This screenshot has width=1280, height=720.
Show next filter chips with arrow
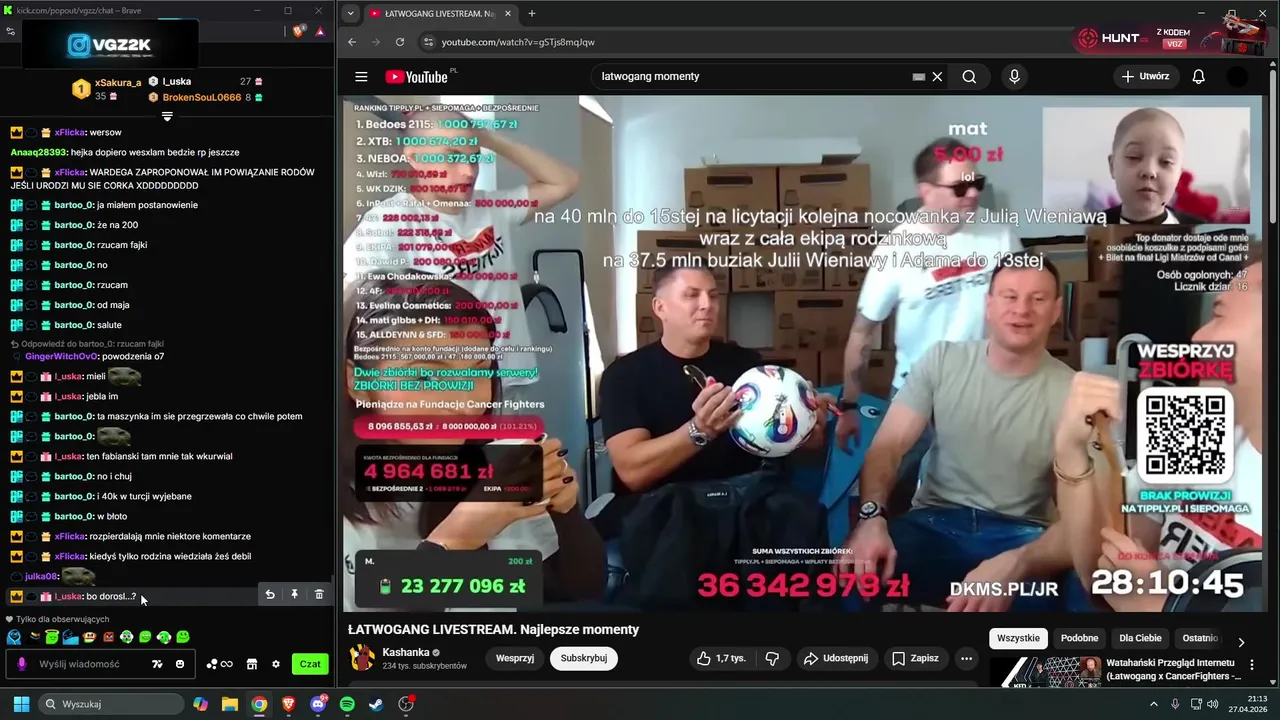[1241, 642]
